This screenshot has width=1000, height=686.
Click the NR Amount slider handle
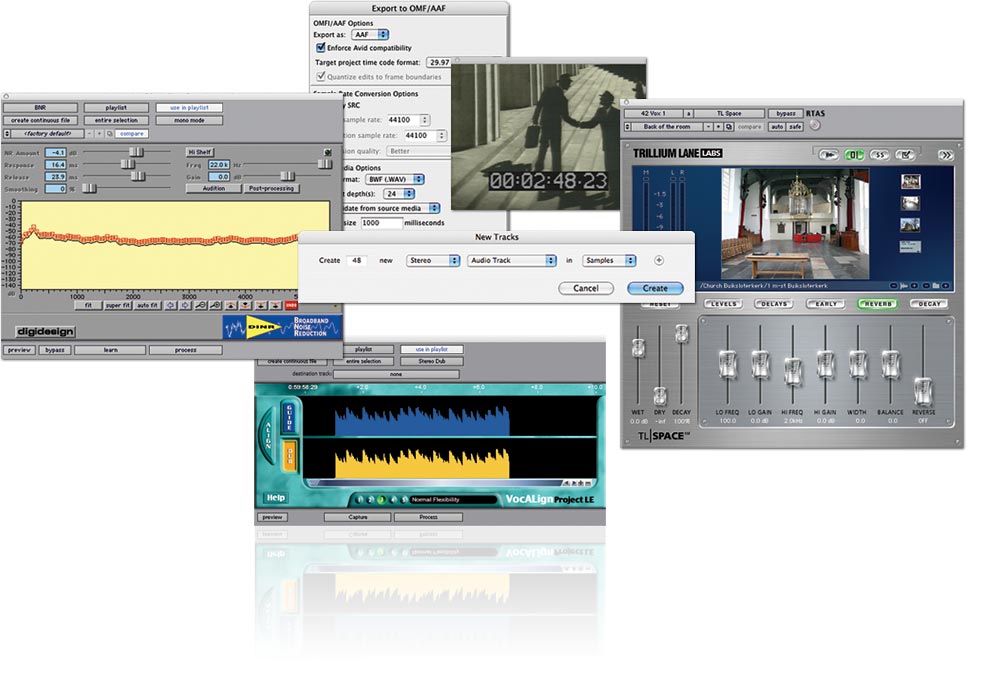(x=136, y=152)
